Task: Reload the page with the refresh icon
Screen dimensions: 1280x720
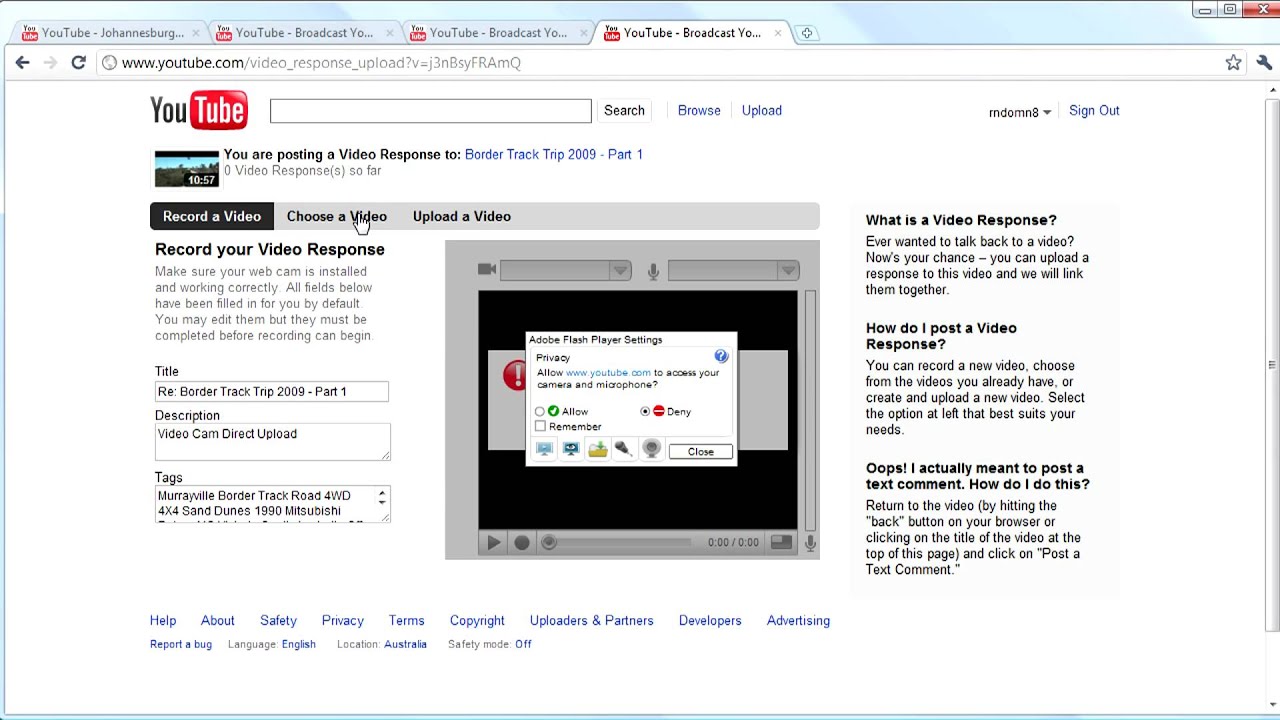Action: tap(78, 62)
